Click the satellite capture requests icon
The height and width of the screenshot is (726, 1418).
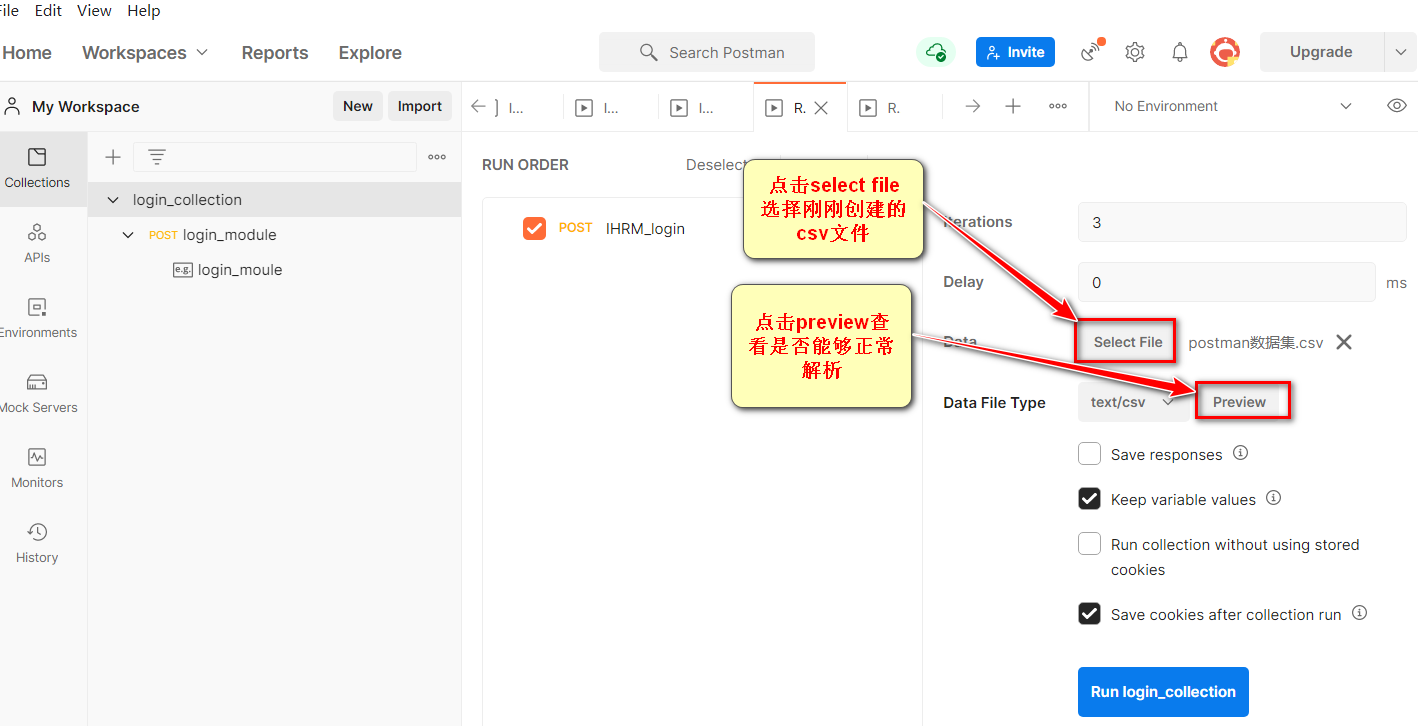pyautogui.click(x=1091, y=52)
